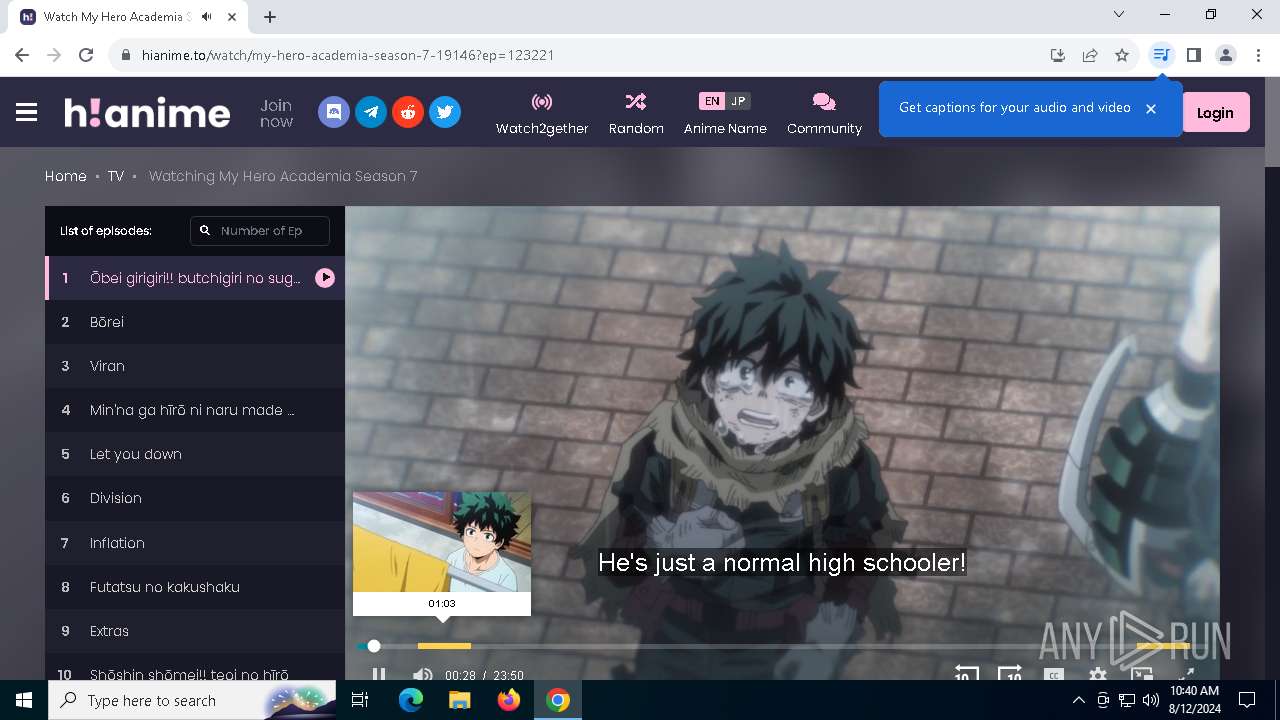Viewport: 1280px width, 720px height.
Task: Open the Chrome three-dot menu
Action: click(1258, 55)
